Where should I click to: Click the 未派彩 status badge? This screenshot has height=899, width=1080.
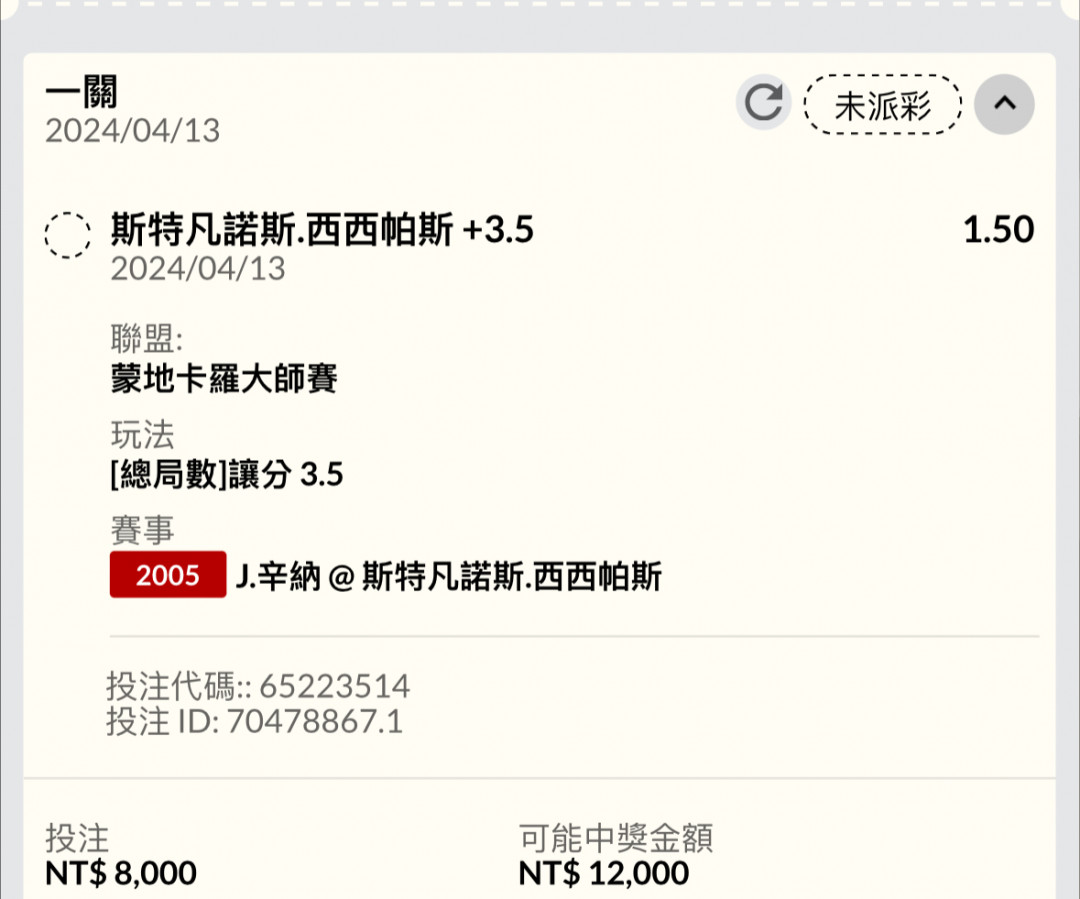pyautogui.click(x=882, y=105)
